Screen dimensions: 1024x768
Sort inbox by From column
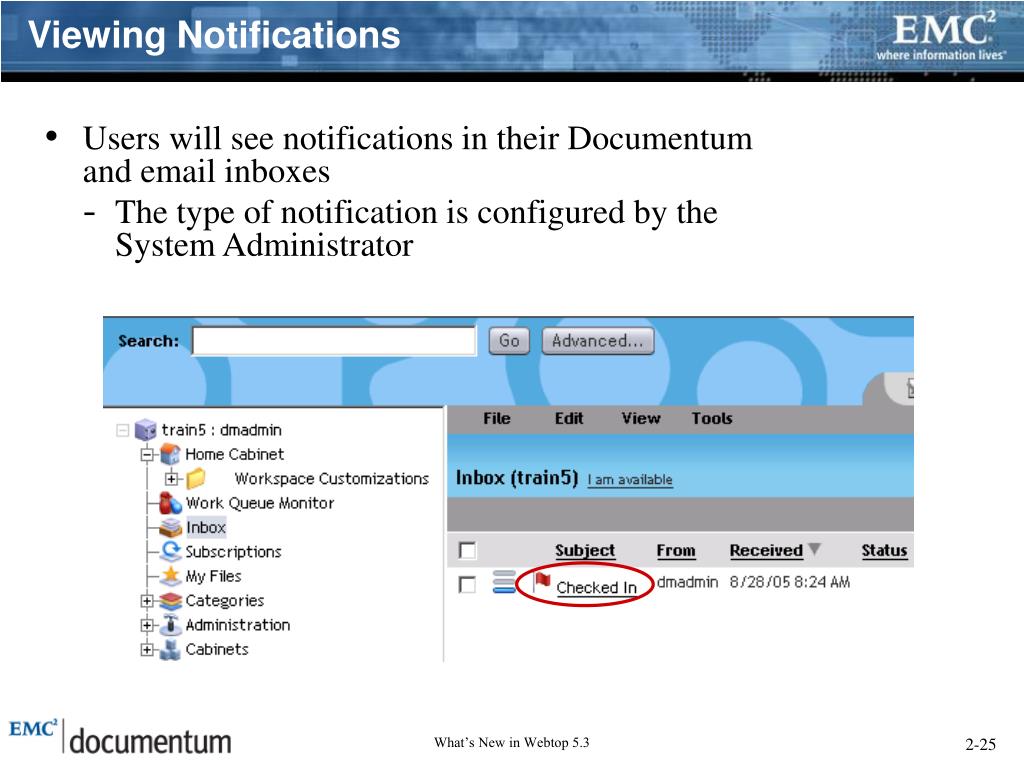coord(676,551)
